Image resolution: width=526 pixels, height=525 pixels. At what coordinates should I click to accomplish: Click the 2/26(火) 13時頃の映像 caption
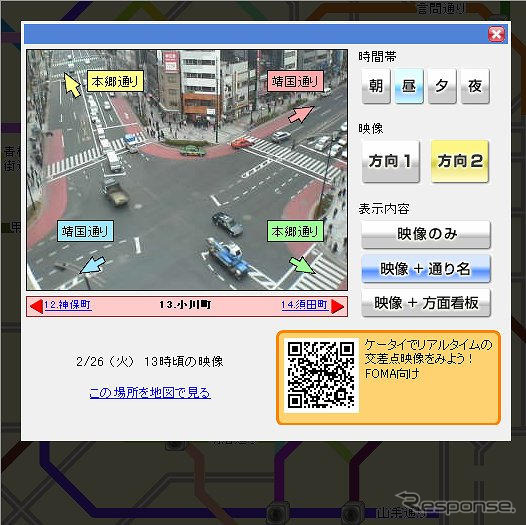click(x=150, y=362)
